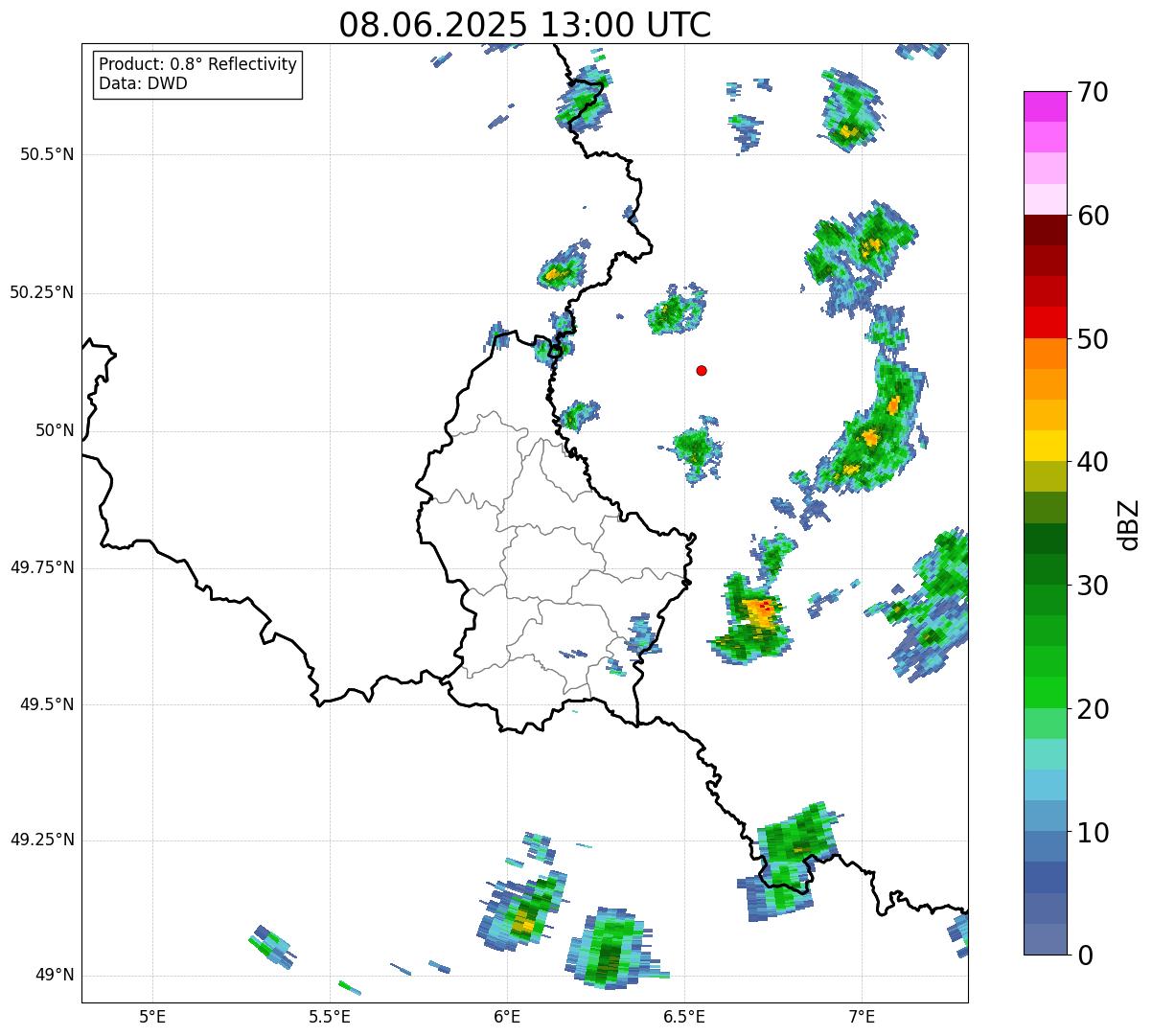This screenshot has width=1152, height=1036.
Task: Click the longitude label 5.5°E
Action: [330, 1016]
